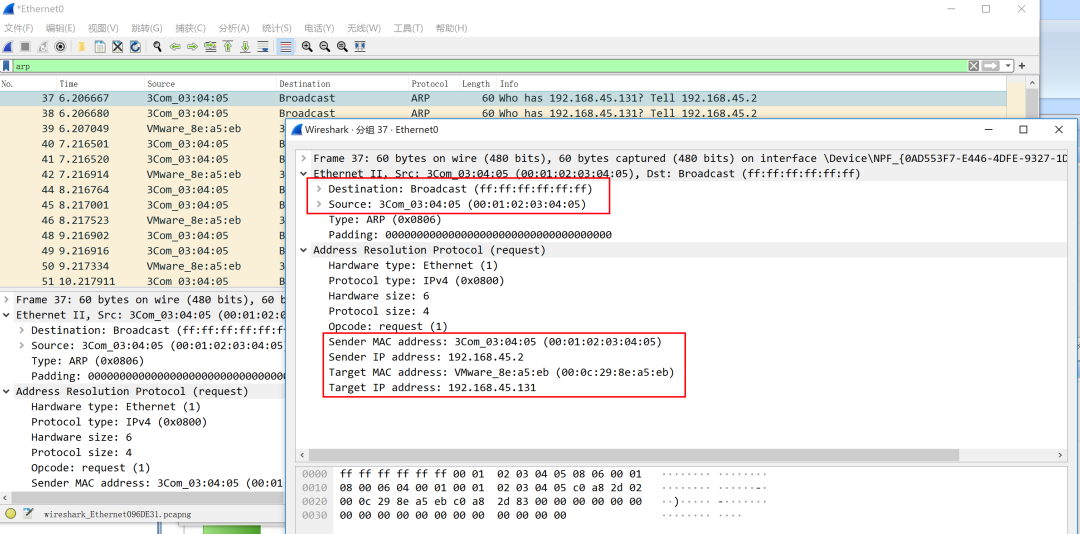Open the 视图(V) menu

(x=103, y=28)
